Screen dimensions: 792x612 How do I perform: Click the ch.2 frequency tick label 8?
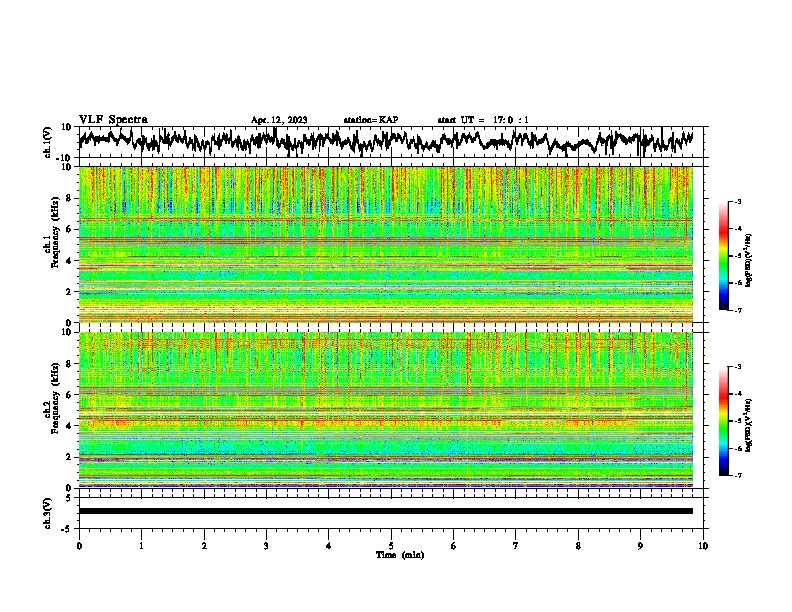[70, 364]
